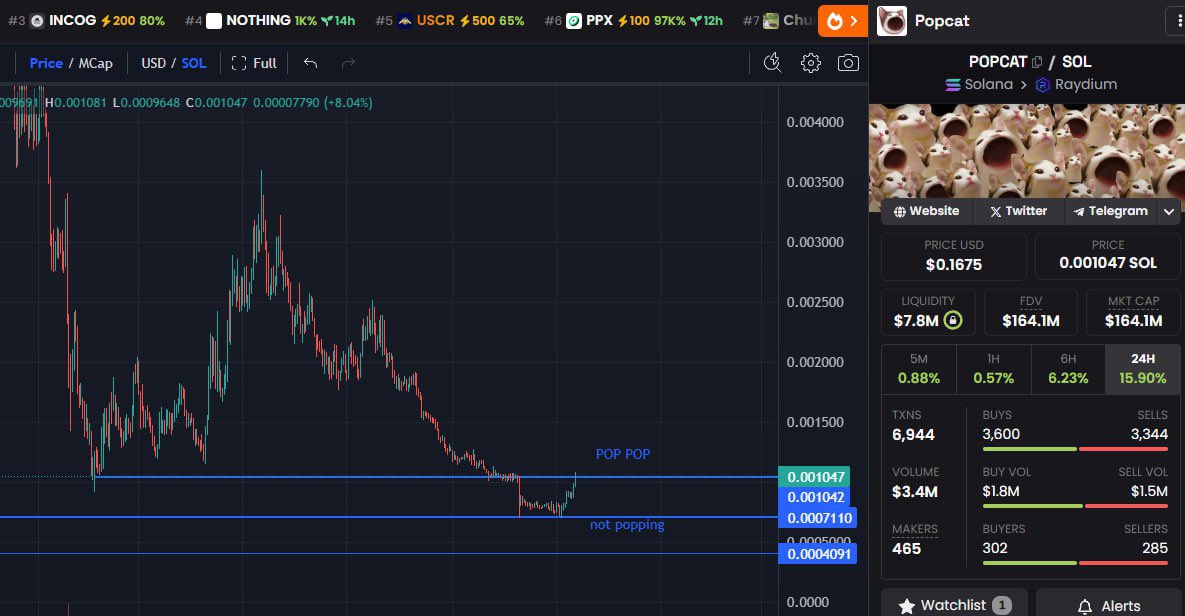Redo chart action arrow

(x=348, y=63)
